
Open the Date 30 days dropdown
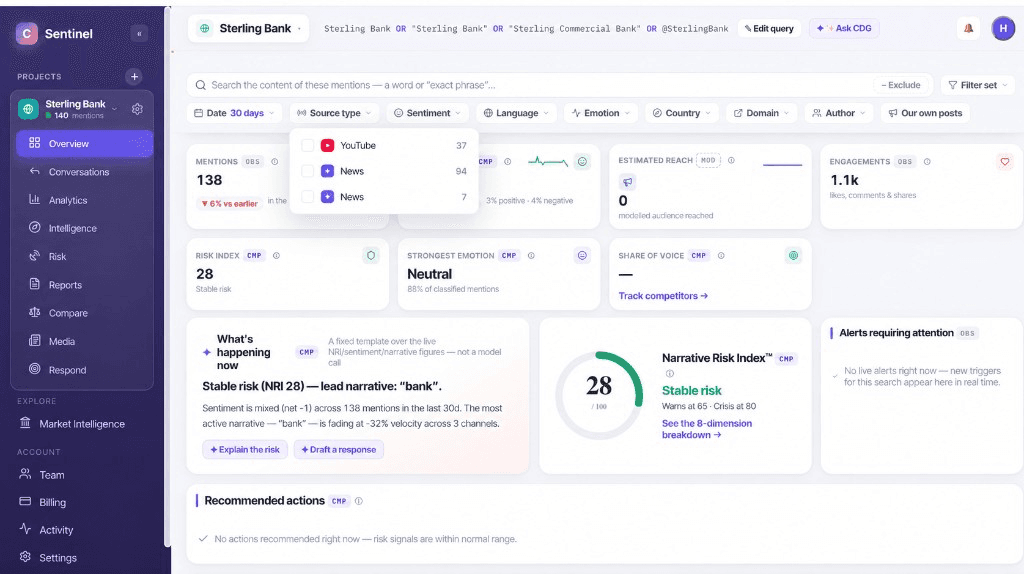tap(234, 113)
